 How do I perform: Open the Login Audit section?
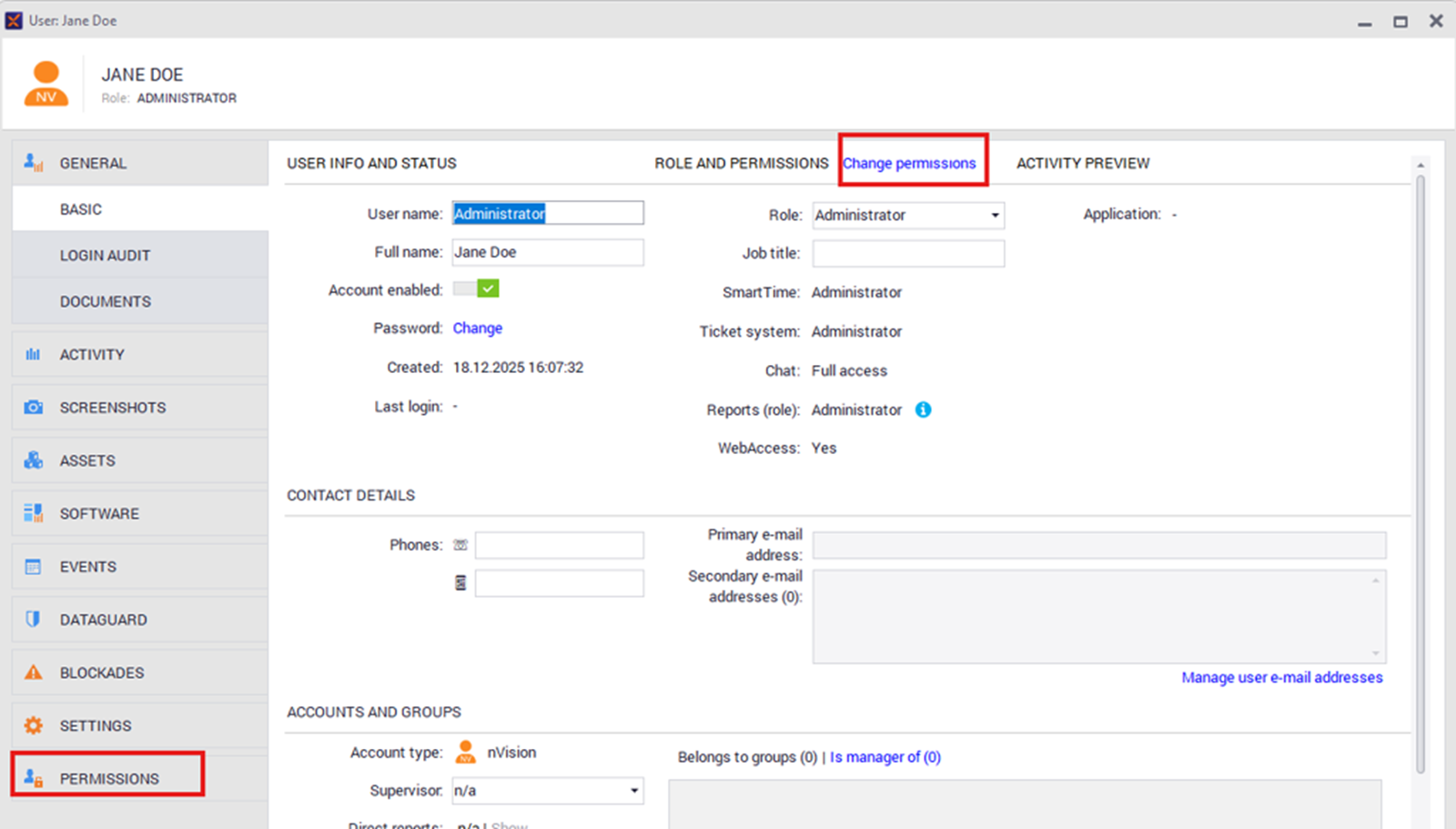105,256
